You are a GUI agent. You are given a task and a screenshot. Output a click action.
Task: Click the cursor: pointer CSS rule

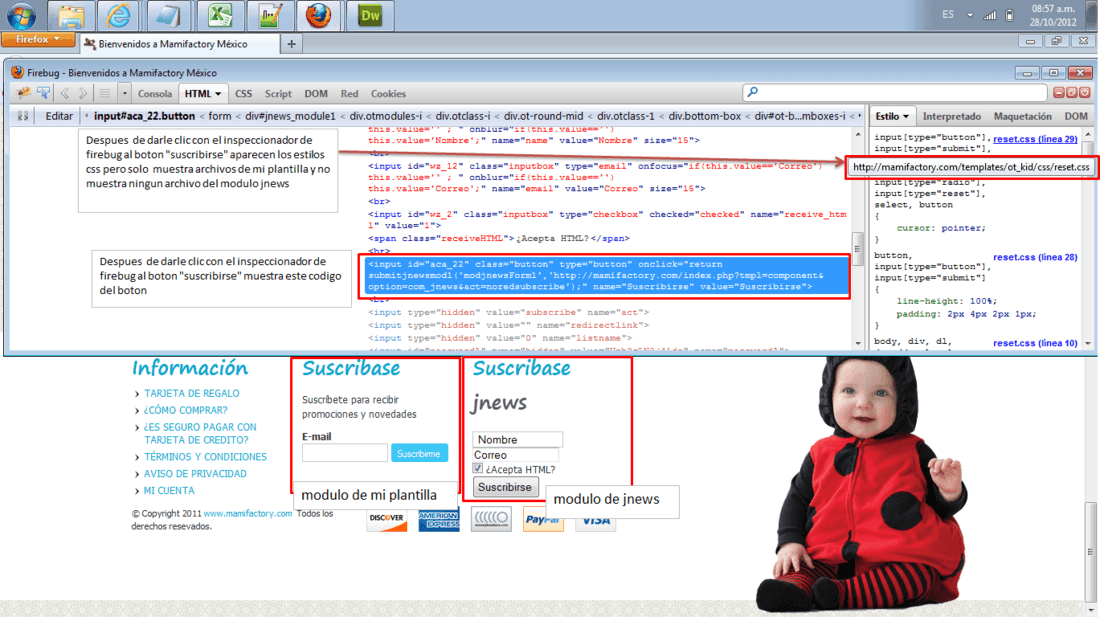pos(941,228)
